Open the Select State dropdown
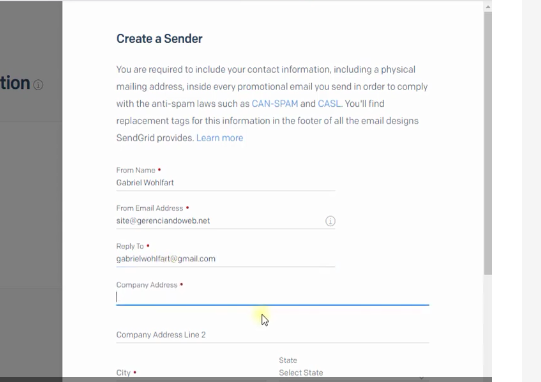The image size is (541, 382). [x=354, y=373]
